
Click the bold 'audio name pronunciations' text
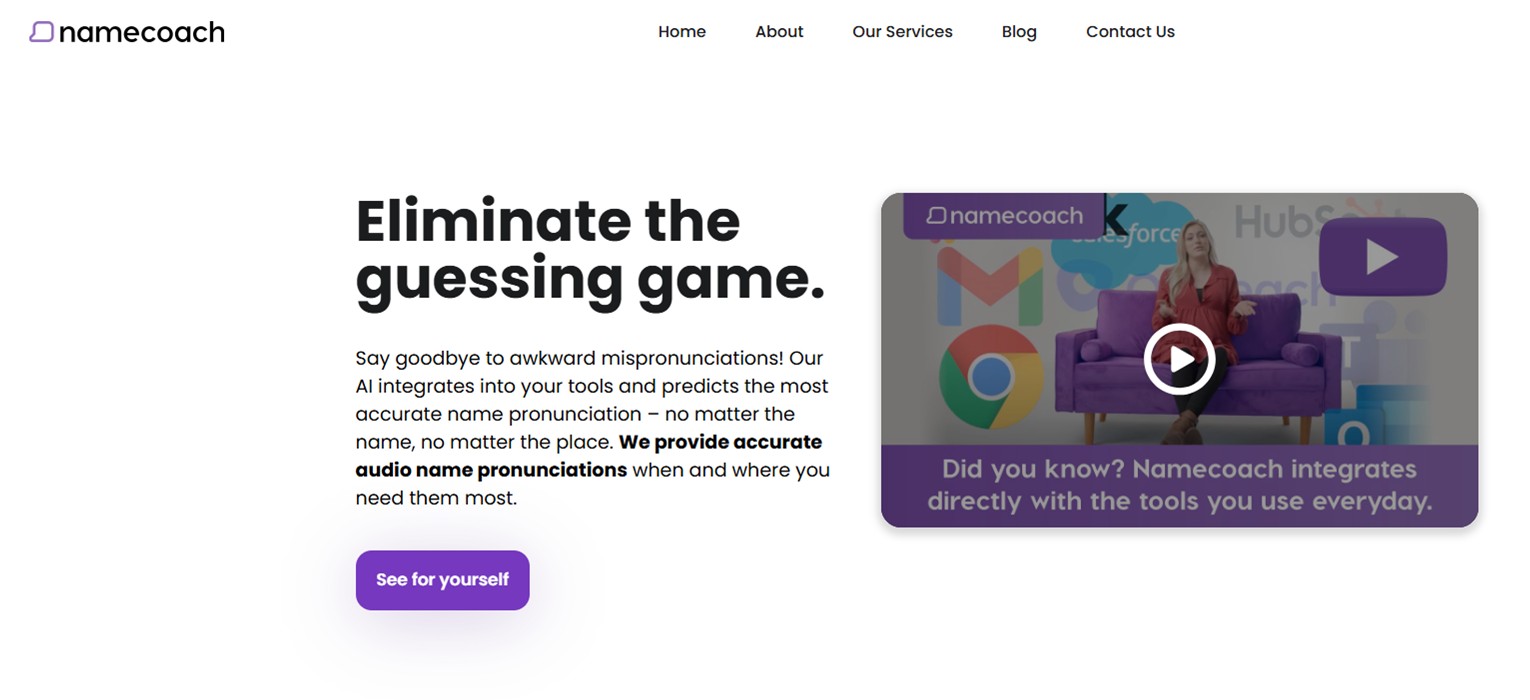(x=491, y=470)
